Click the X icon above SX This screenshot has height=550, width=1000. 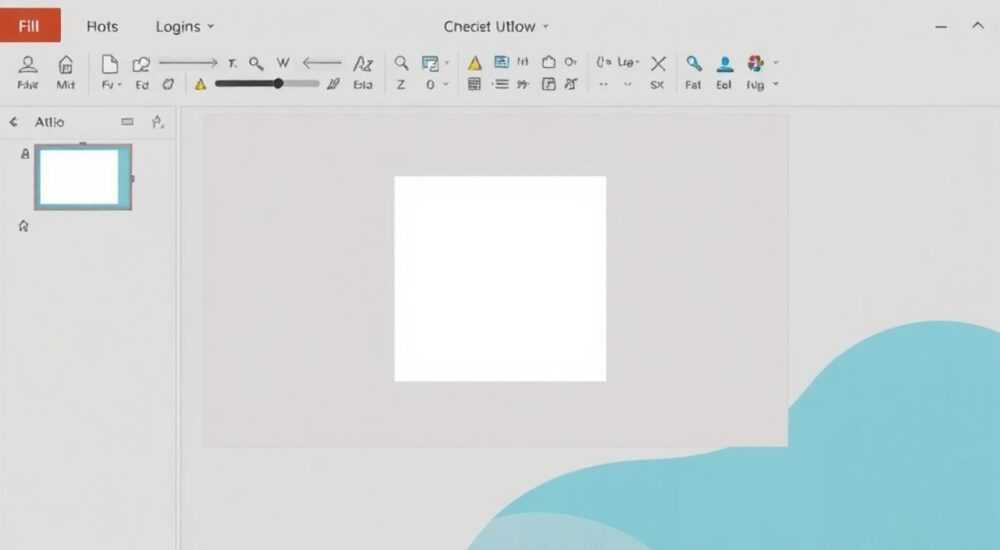pos(658,63)
